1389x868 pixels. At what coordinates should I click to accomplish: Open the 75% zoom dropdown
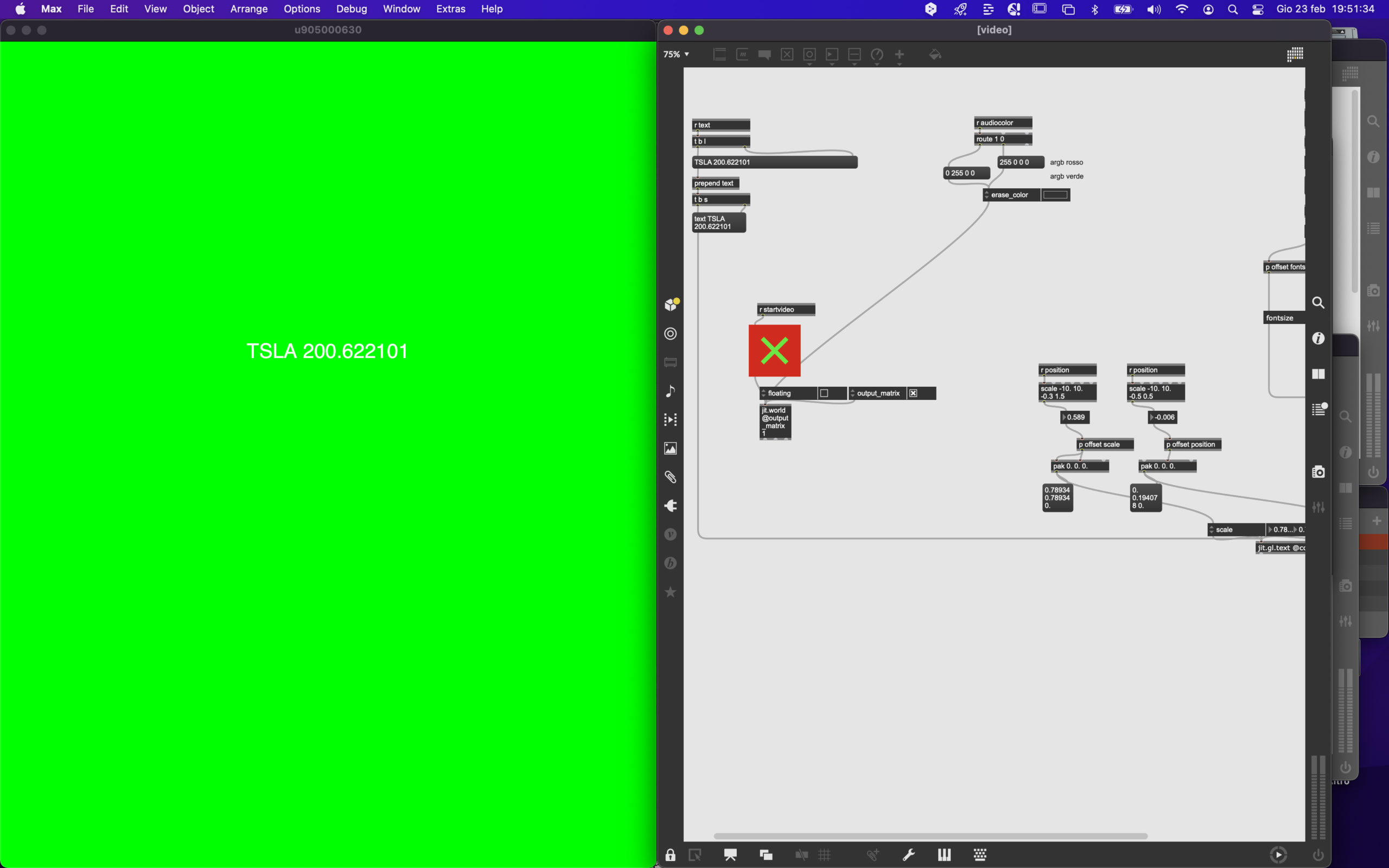[x=676, y=55]
